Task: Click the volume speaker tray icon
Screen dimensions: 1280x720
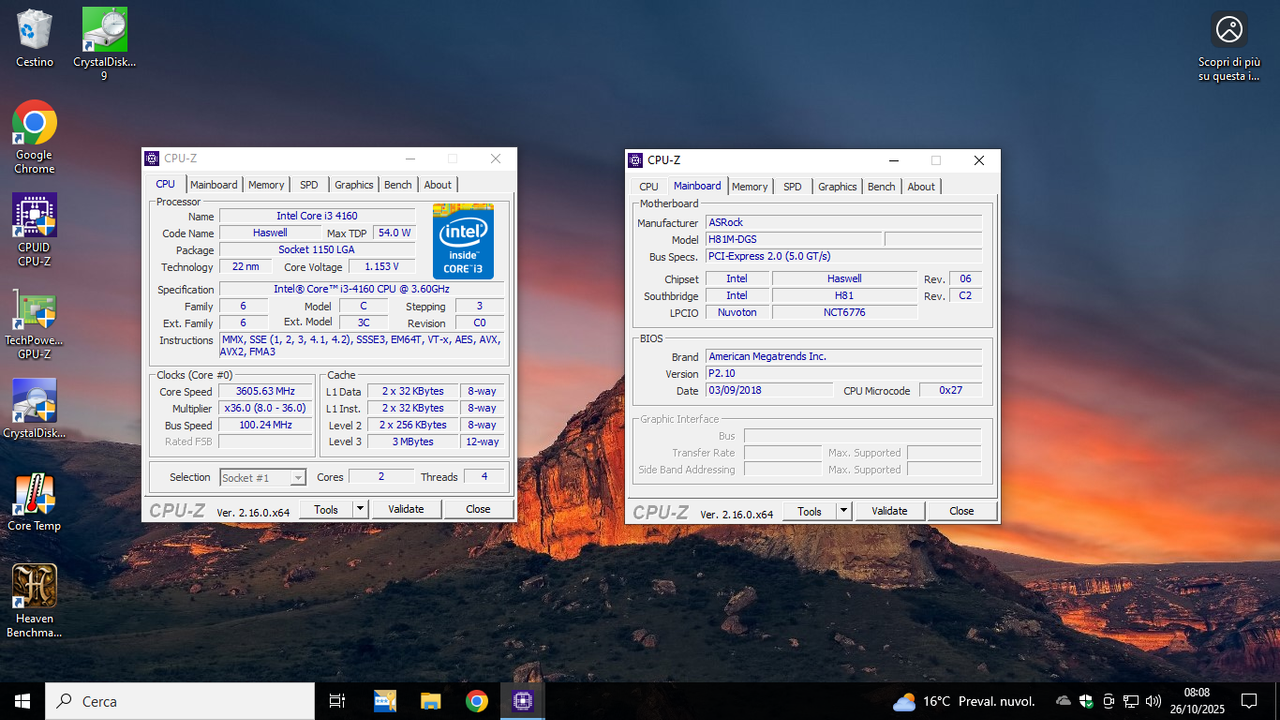Action: tap(1154, 701)
